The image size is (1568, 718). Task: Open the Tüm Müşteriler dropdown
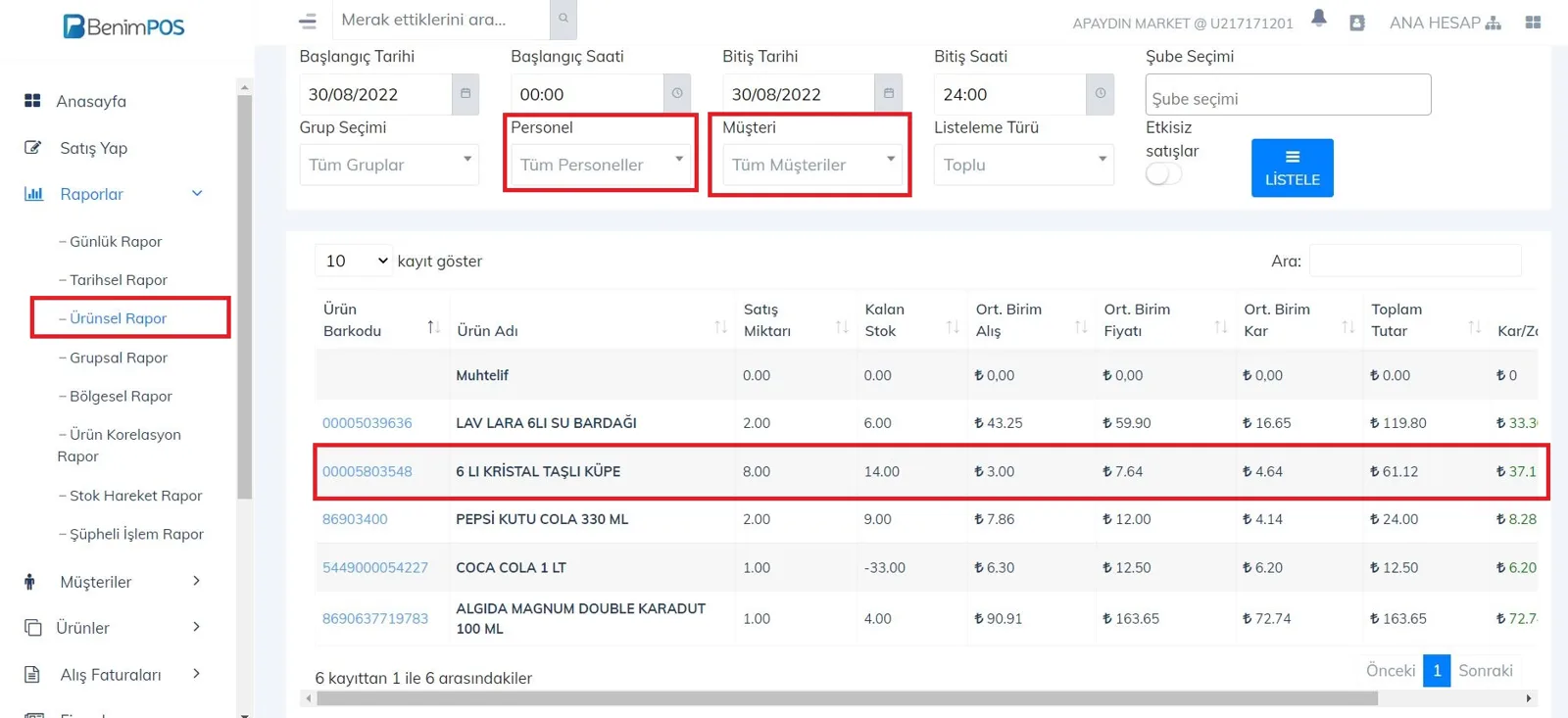(x=812, y=165)
